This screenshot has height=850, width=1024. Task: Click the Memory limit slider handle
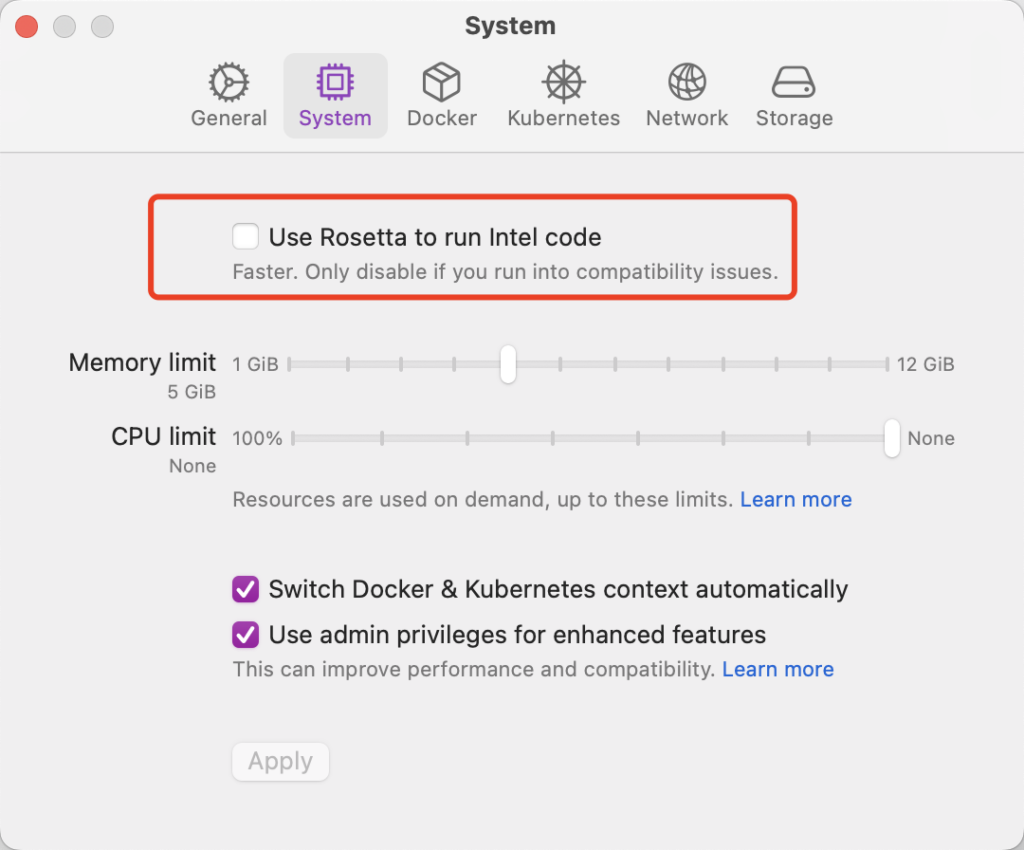click(508, 364)
